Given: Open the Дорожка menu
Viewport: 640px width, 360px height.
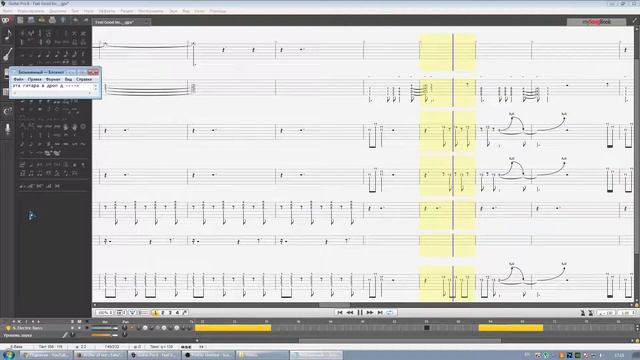Looking at the screenshot, I should coord(58,11).
